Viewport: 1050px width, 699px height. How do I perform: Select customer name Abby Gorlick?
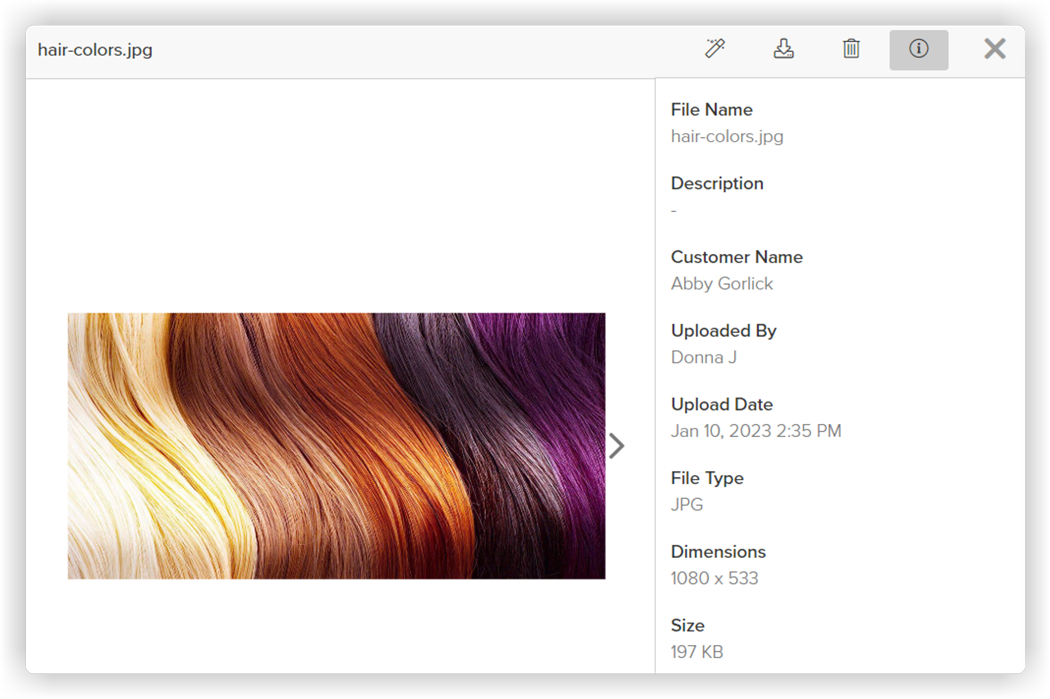point(722,284)
